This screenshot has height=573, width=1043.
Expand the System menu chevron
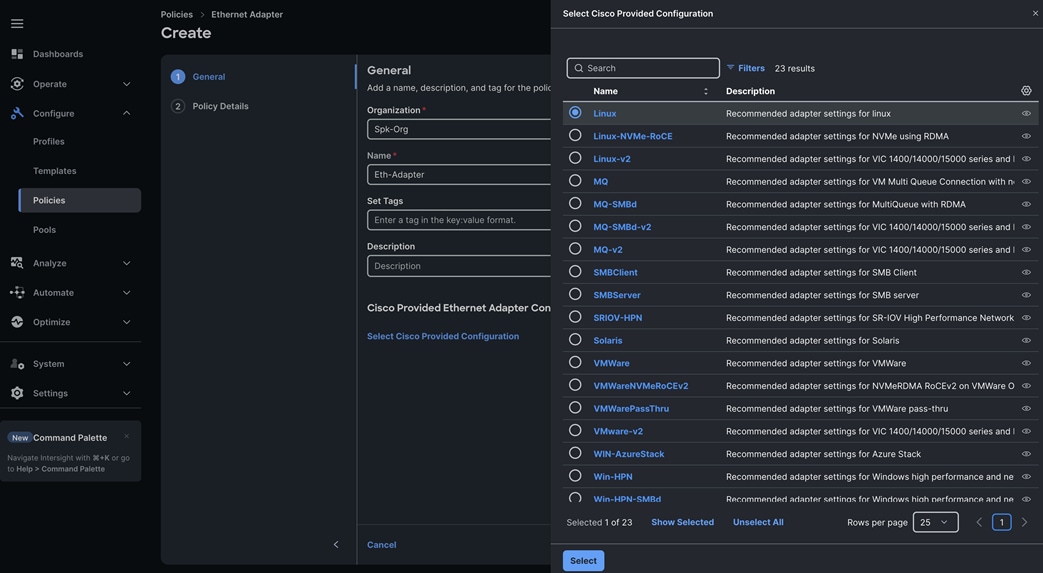(126, 363)
